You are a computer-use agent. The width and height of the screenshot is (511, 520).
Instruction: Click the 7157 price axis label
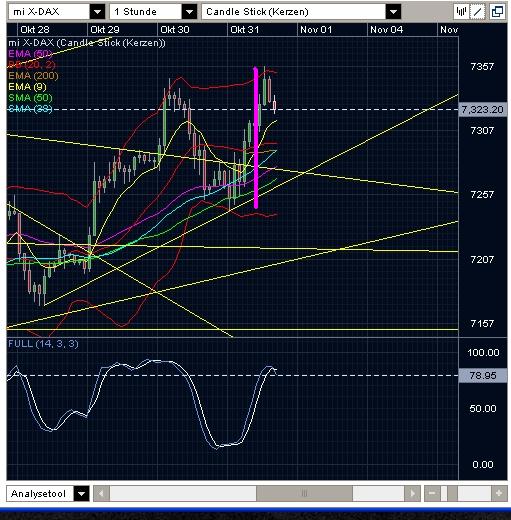[x=482, y=323]
